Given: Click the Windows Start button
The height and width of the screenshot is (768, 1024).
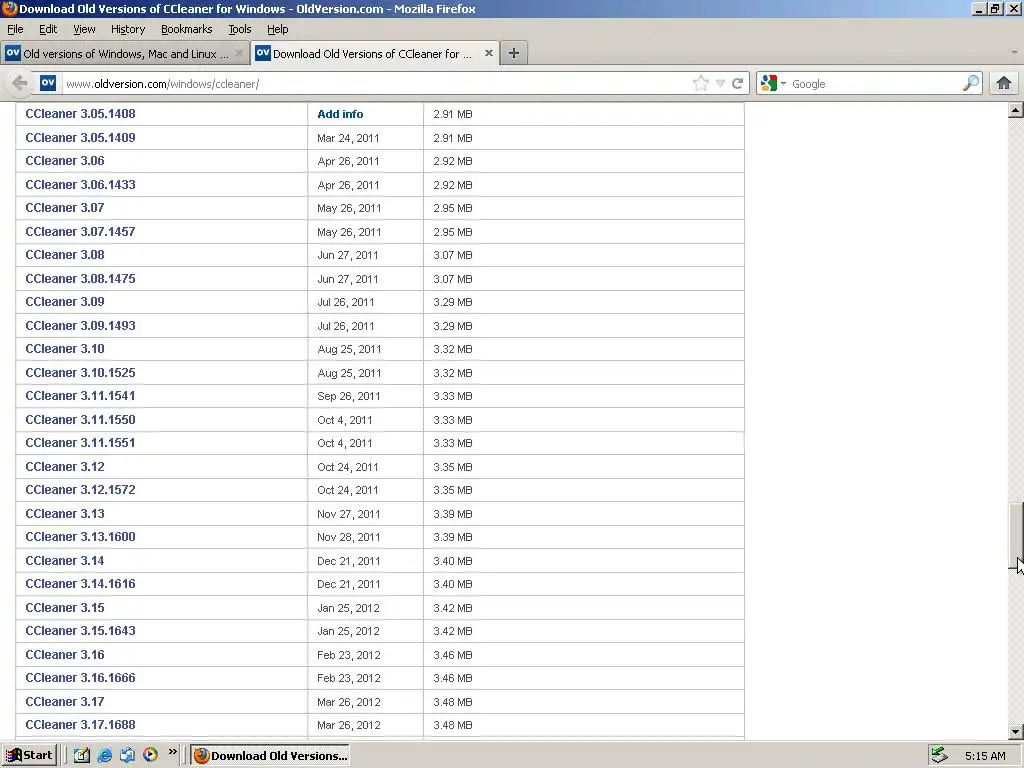Looking at the screenshot, I should click(x=29, y=756).
